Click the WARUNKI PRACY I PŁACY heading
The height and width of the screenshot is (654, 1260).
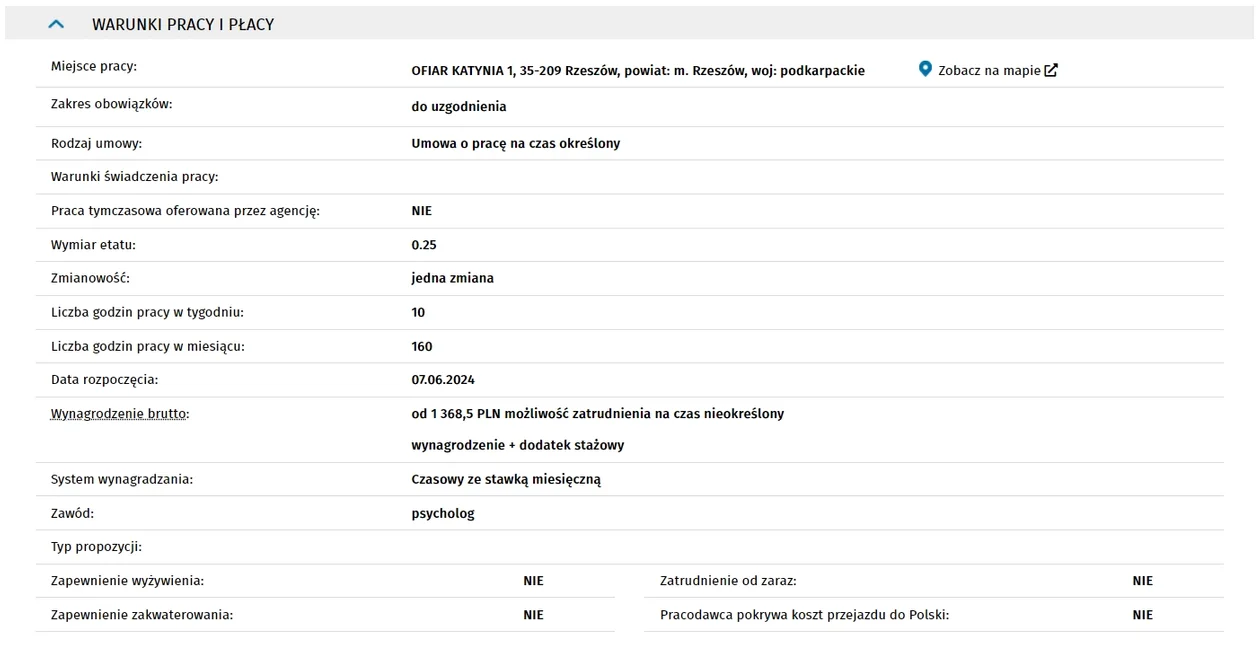183,24
